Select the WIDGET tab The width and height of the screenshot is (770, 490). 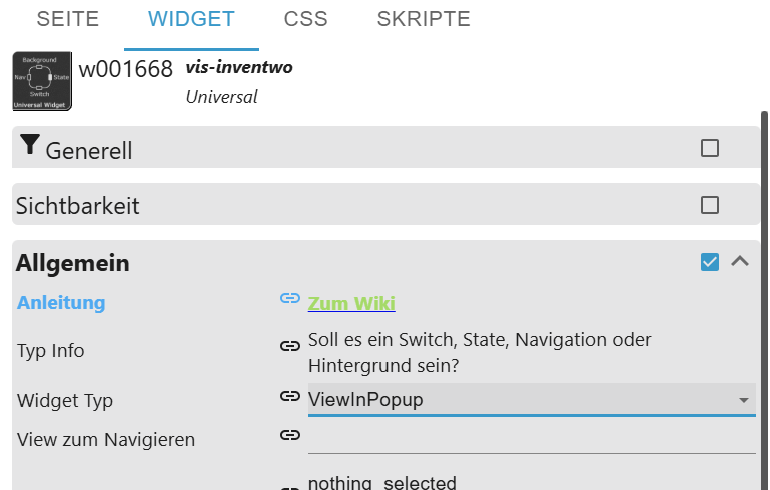pyautogui.click(x=191, y=19)
